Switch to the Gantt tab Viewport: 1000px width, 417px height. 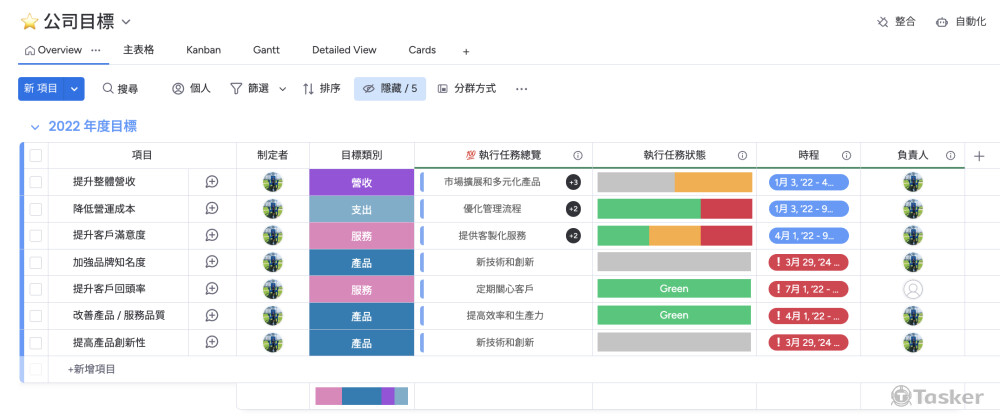click(x=266, y=50)
